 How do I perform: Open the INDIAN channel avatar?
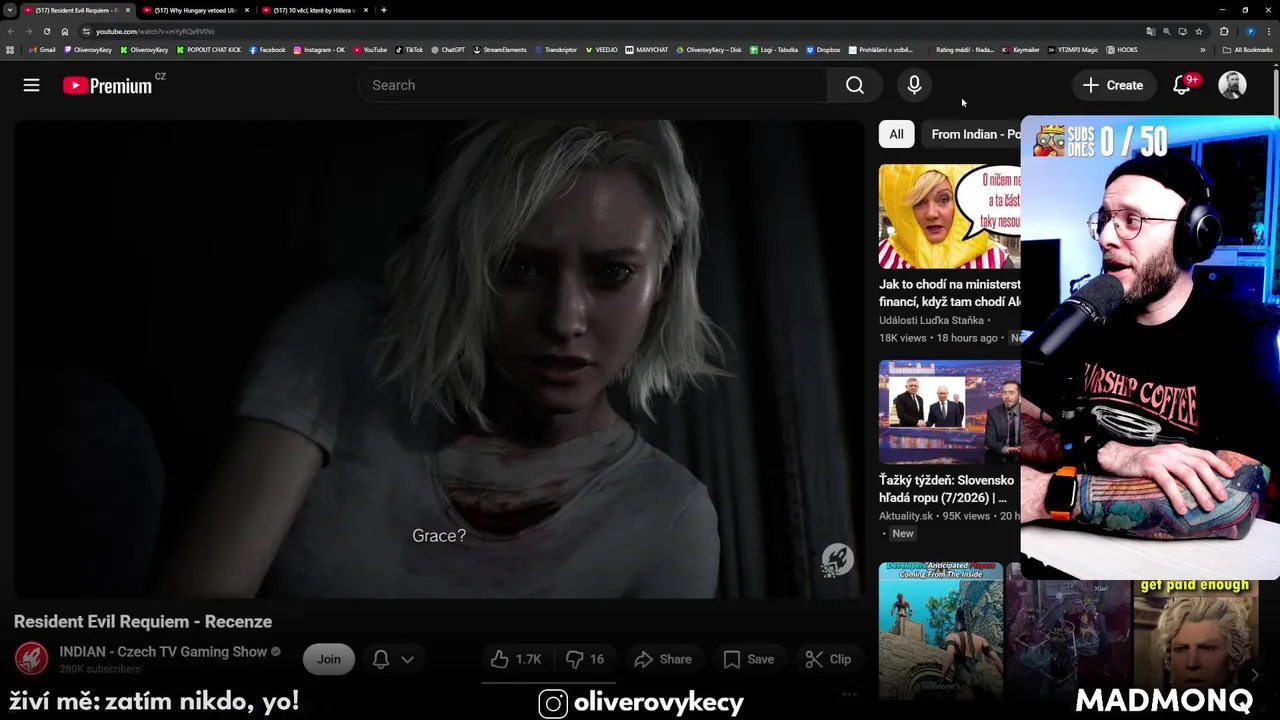[31, 659]
